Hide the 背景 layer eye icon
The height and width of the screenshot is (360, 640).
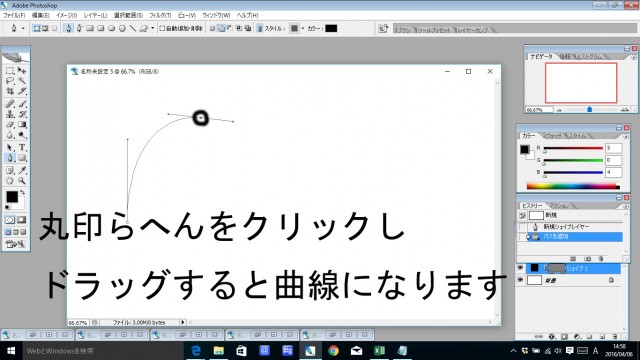tap(520, 280)
